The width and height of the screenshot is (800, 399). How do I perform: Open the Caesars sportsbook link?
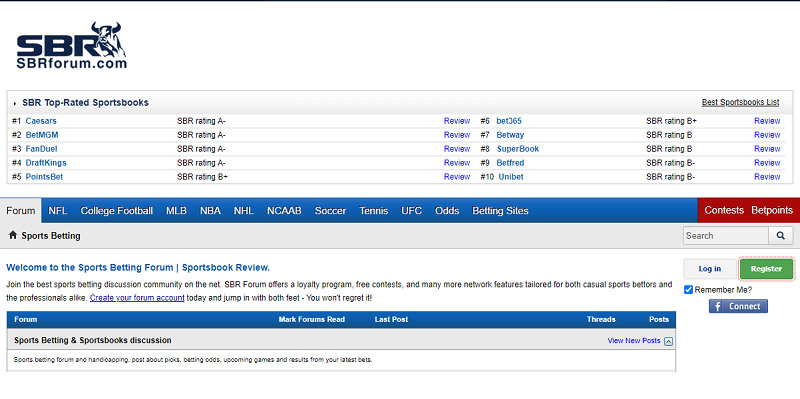coord(41,121)
